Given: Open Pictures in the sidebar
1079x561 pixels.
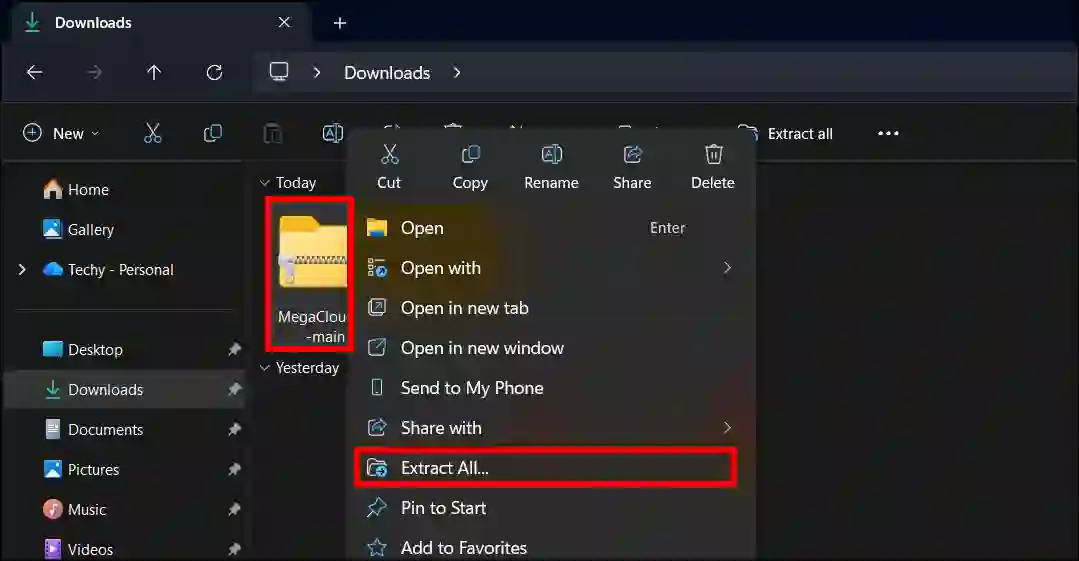Looking at the screenshot, I should [x=81, y=469].
